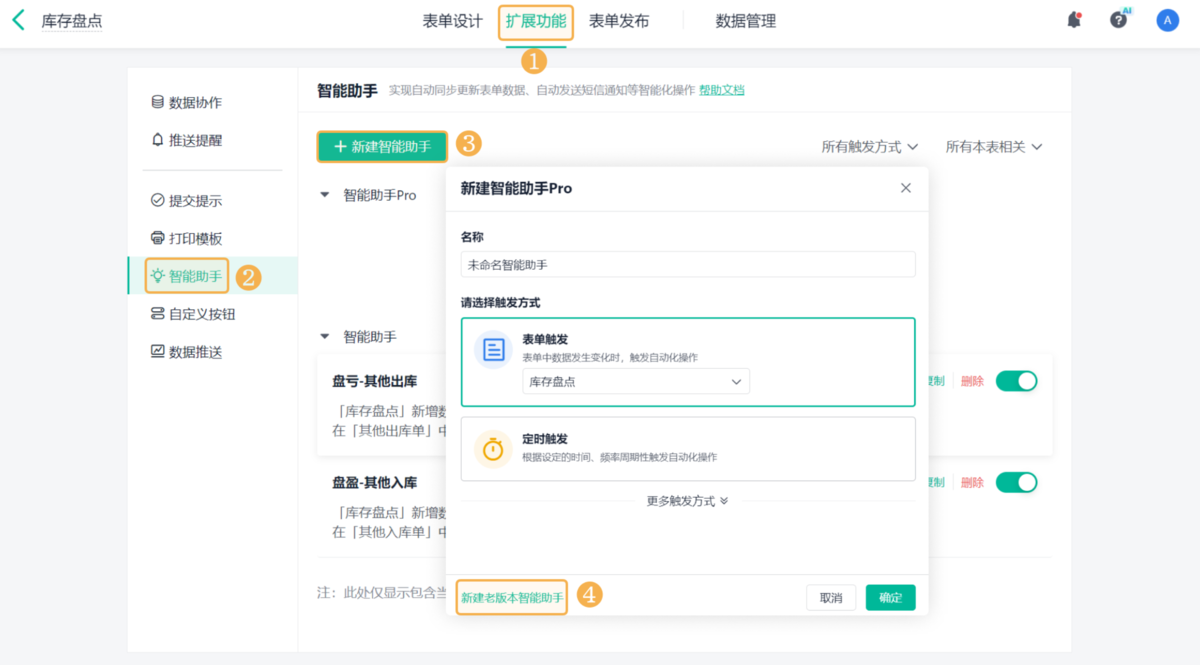Click the 盘盈-其他入库 assistant title
This screenshot has height=665, width=1200.
pyautogui.click(x=375, y=482)
